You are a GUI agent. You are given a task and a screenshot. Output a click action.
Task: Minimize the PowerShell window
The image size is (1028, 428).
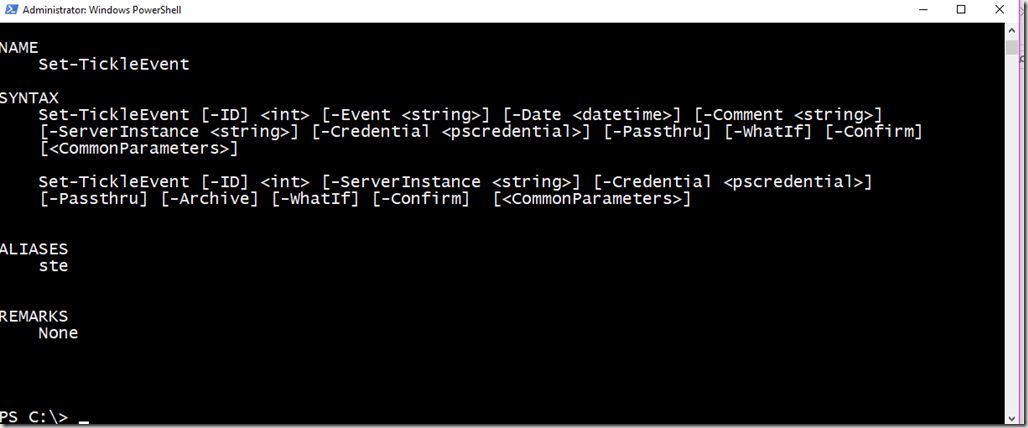point(922,10)
